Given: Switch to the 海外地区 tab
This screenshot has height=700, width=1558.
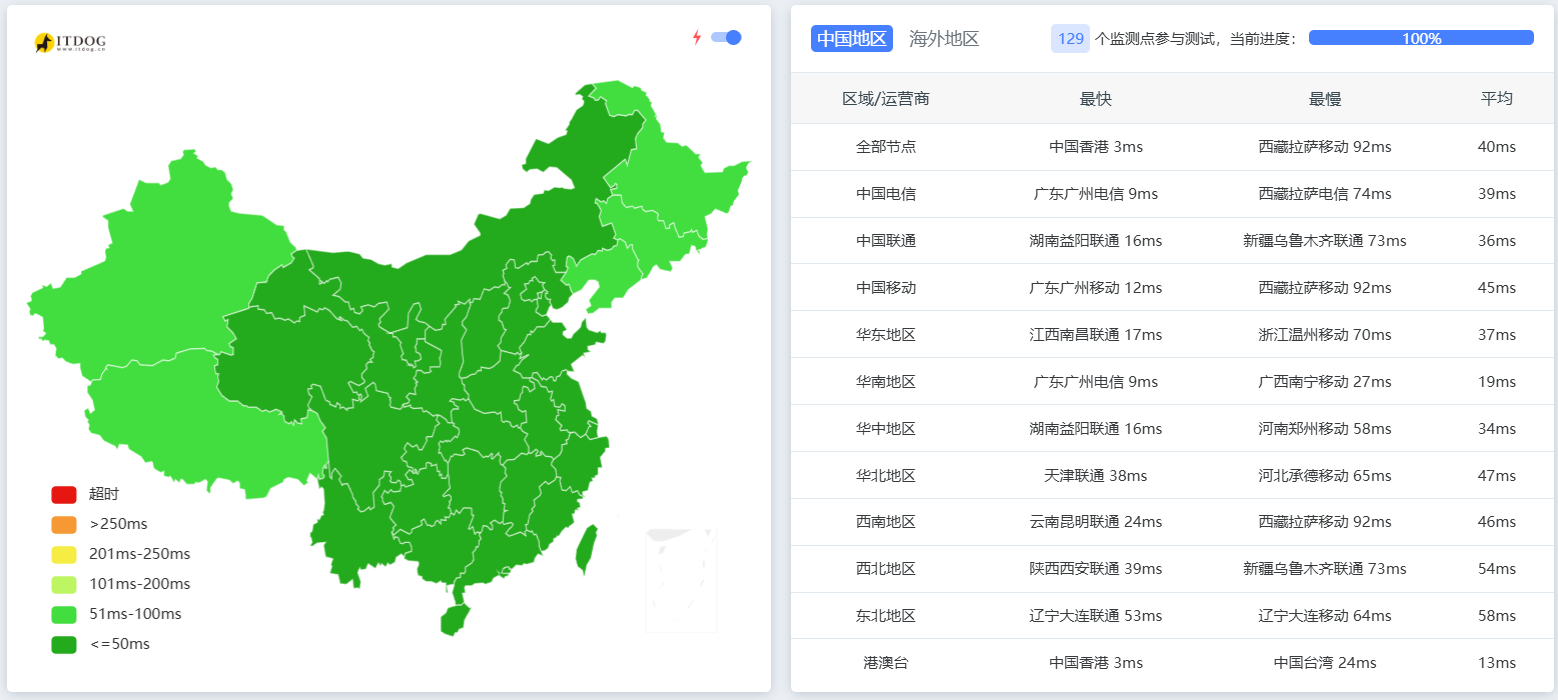Looking at the screenshot, I should (943, 38).
